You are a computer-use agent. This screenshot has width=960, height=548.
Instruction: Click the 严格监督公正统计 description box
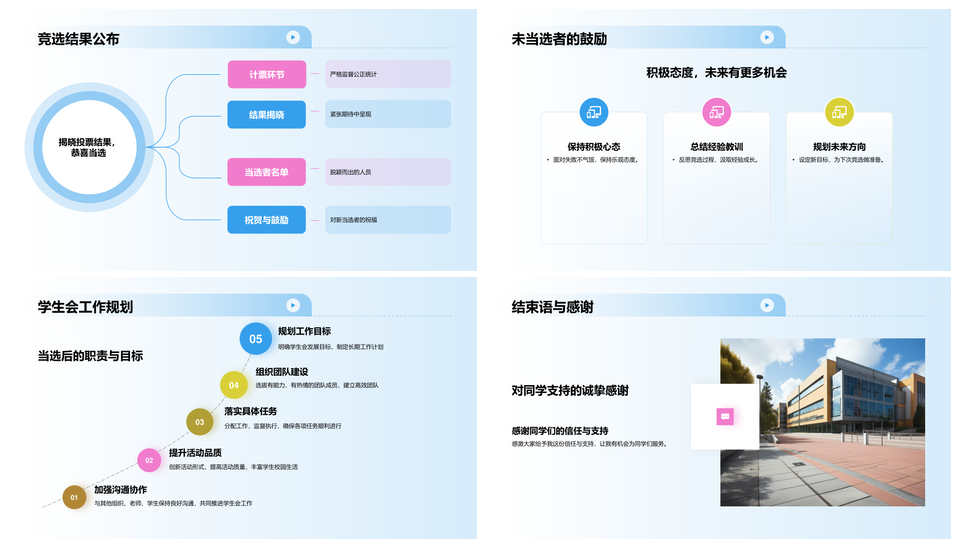[388, 74]
